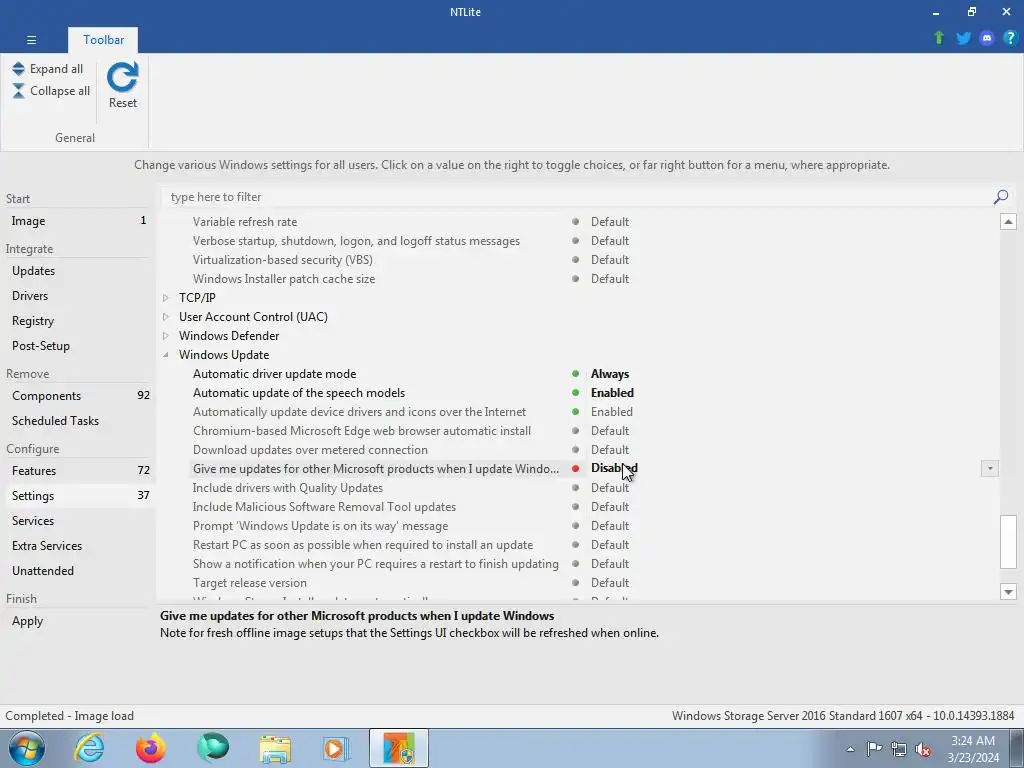Click the Expand all icon

(x=18, y=69)
